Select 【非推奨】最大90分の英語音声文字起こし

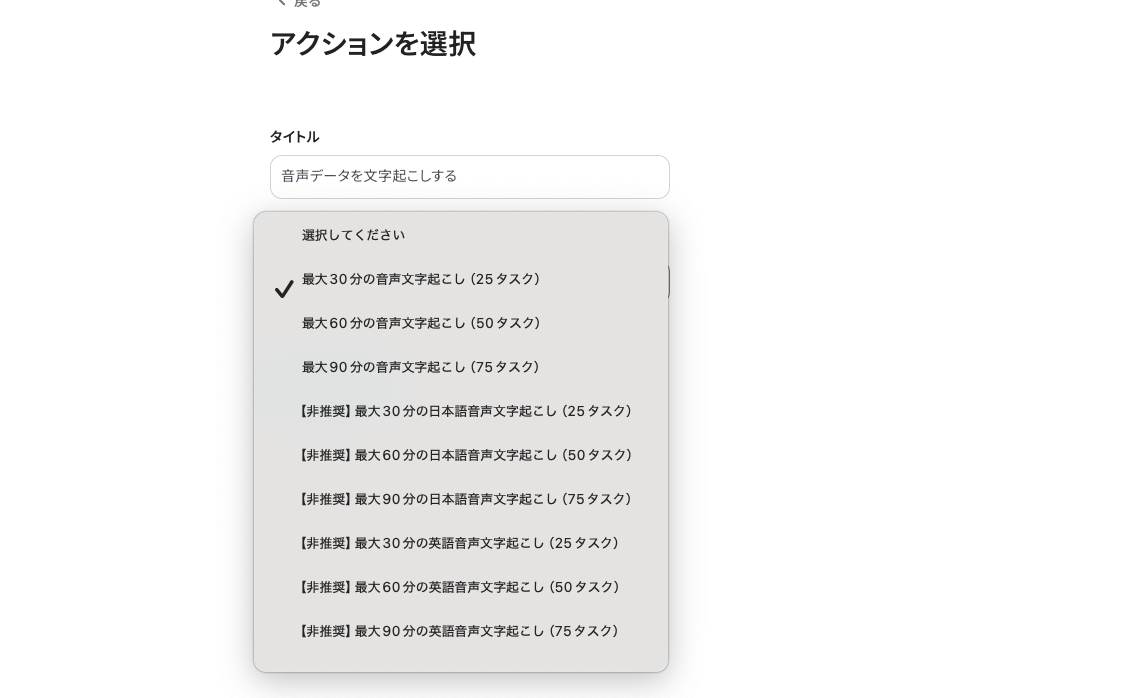point(458,631)
